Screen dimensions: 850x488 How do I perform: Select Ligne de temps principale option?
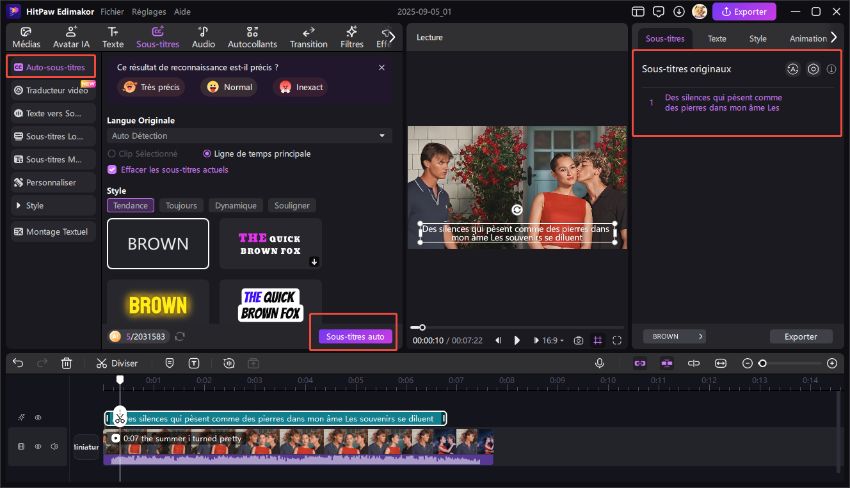tap(207, 154)
